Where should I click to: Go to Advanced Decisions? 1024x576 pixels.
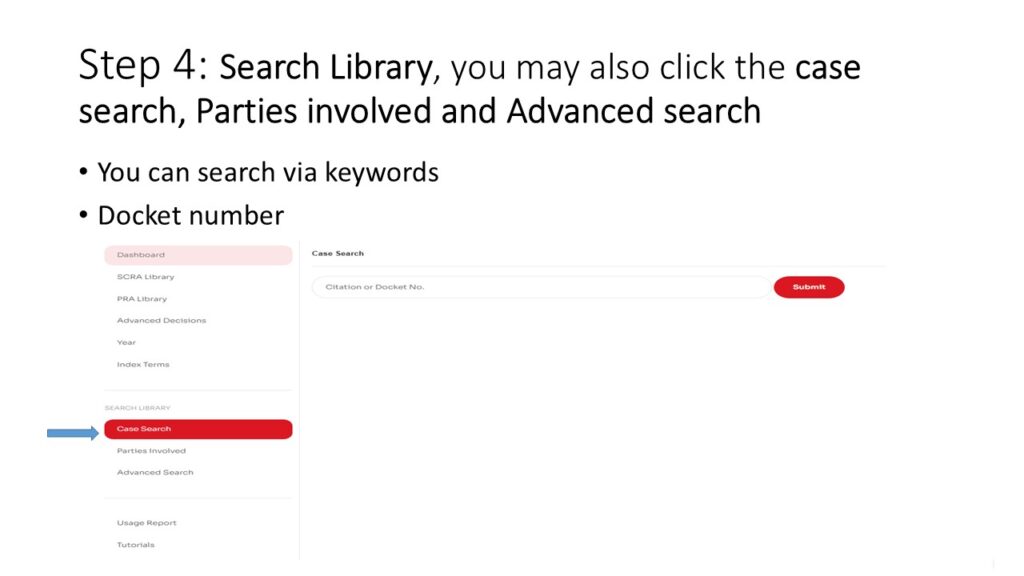161,321
